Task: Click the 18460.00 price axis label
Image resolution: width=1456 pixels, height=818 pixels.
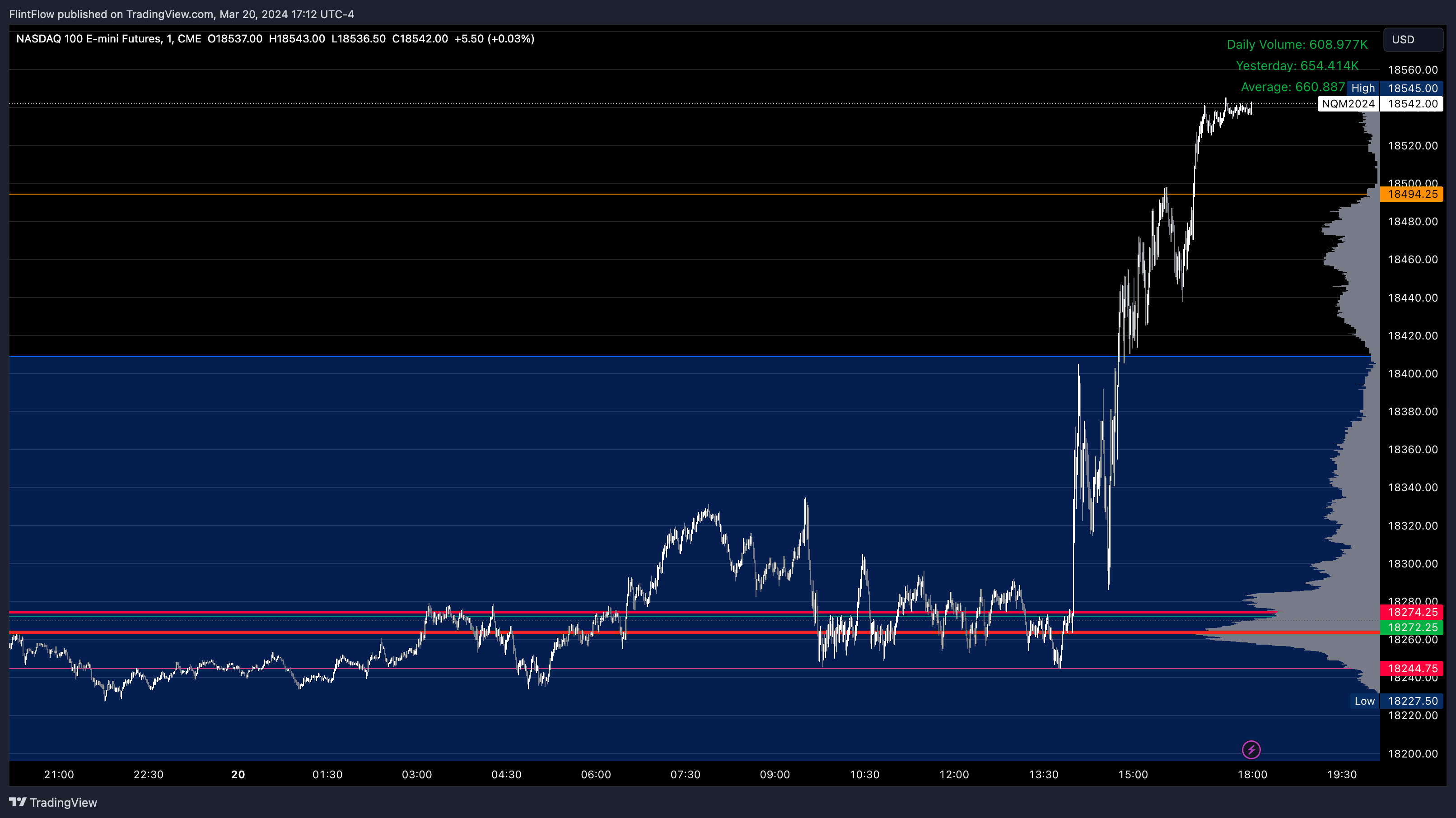Action: pos(1413,259)
